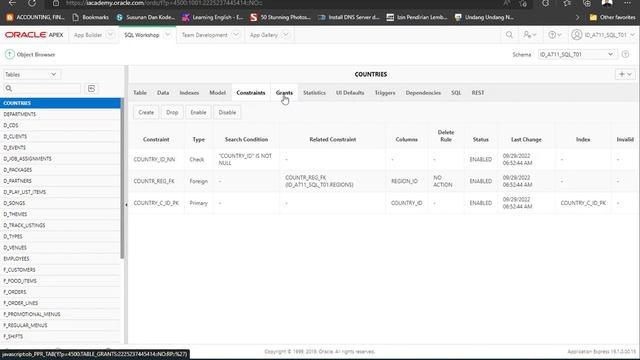This screenshot has height=360, width=640.
Task: Select the D_SONGS table
Action: [60, 203]
